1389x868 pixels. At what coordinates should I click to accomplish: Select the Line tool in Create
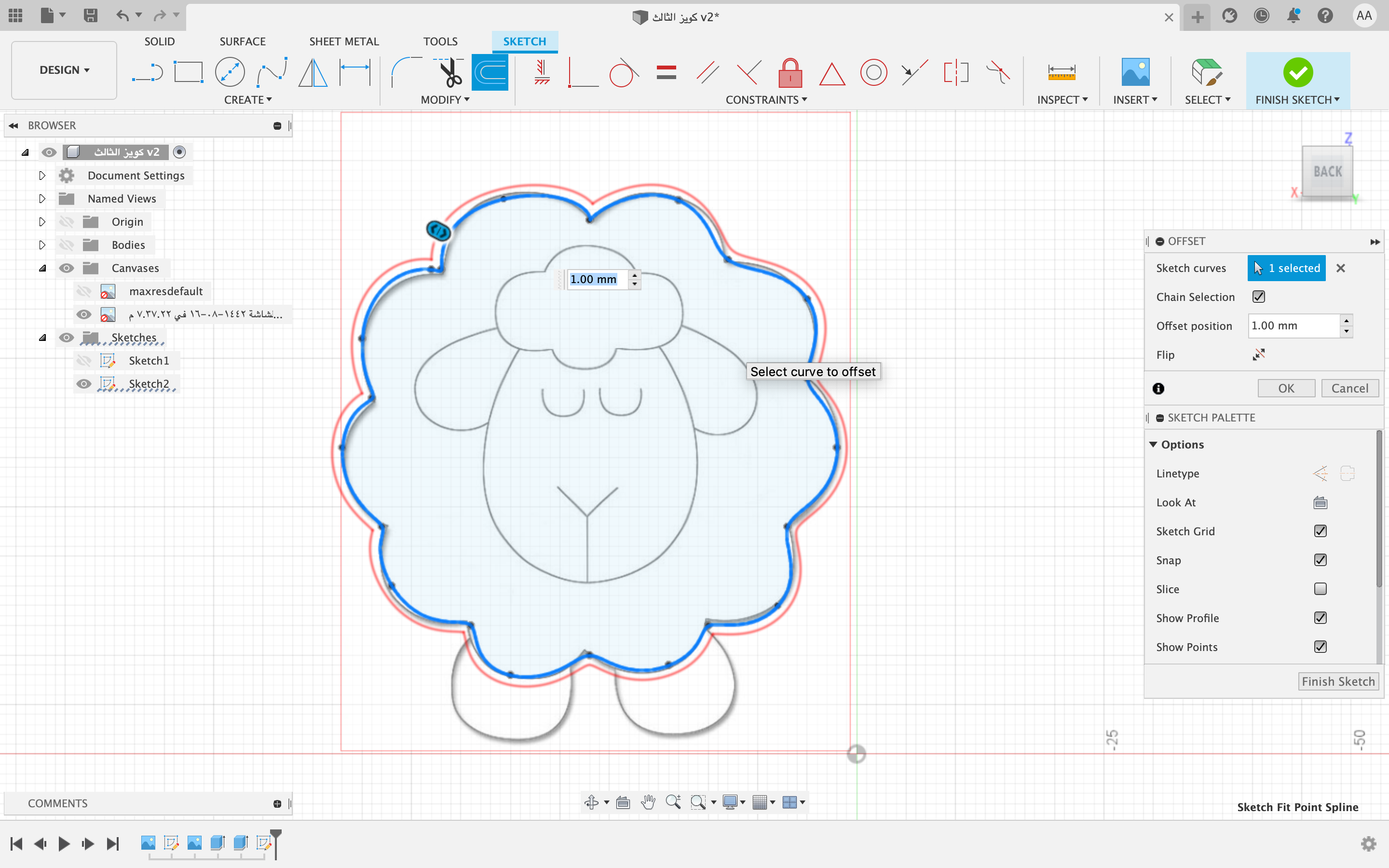point(148,73)
